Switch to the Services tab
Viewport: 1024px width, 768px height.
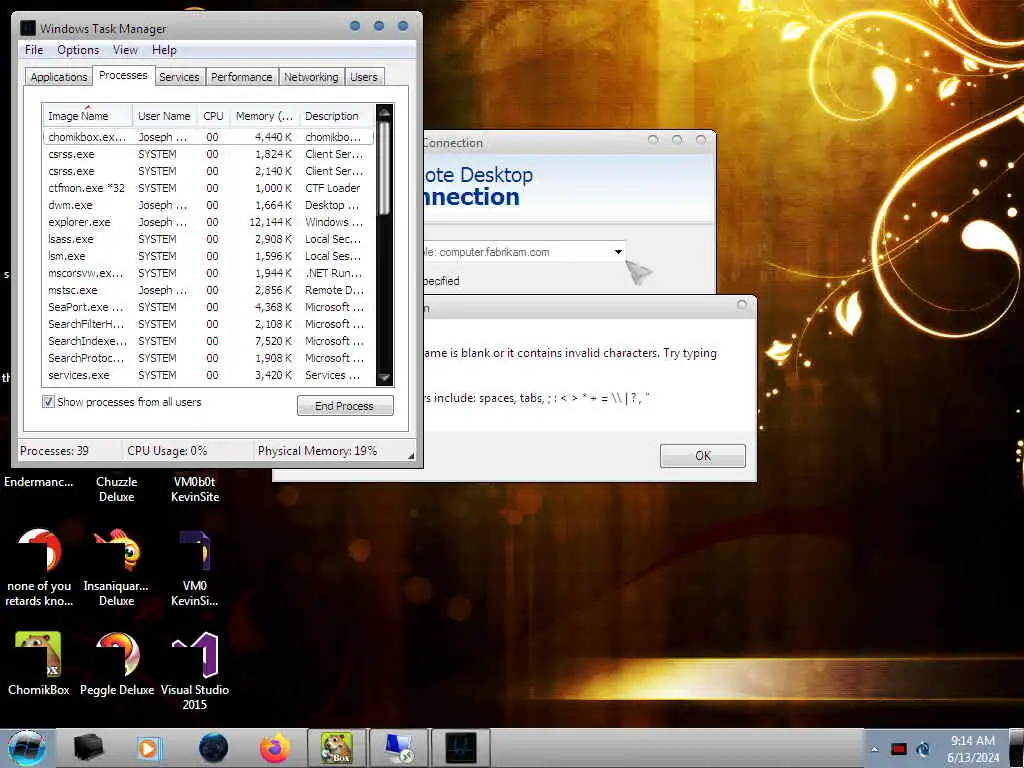[x=179, y=77]
